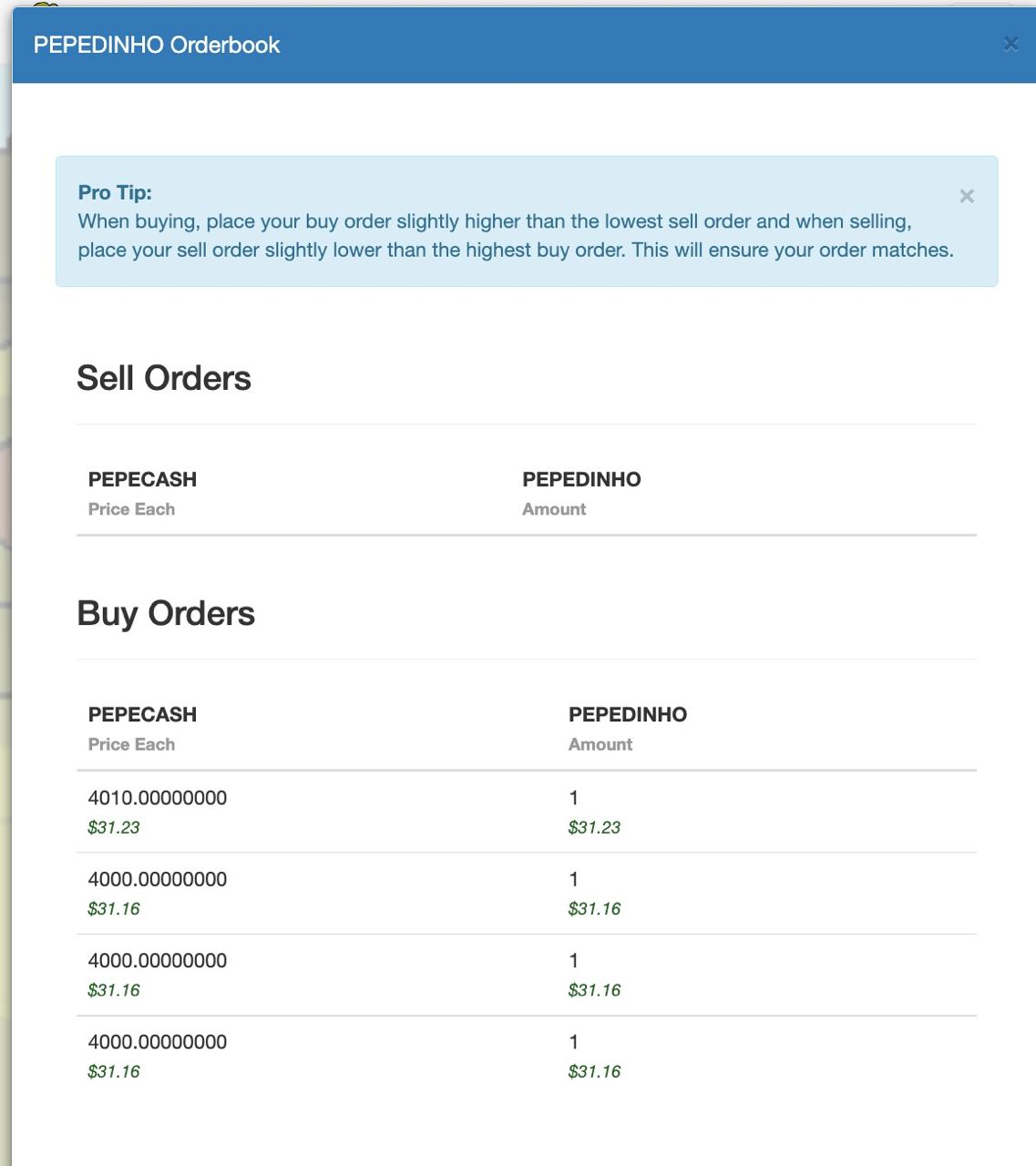Screen dimensions: 1036x1166
Task: Click Amount label in Buy Orders table
Action: (600, 744)
